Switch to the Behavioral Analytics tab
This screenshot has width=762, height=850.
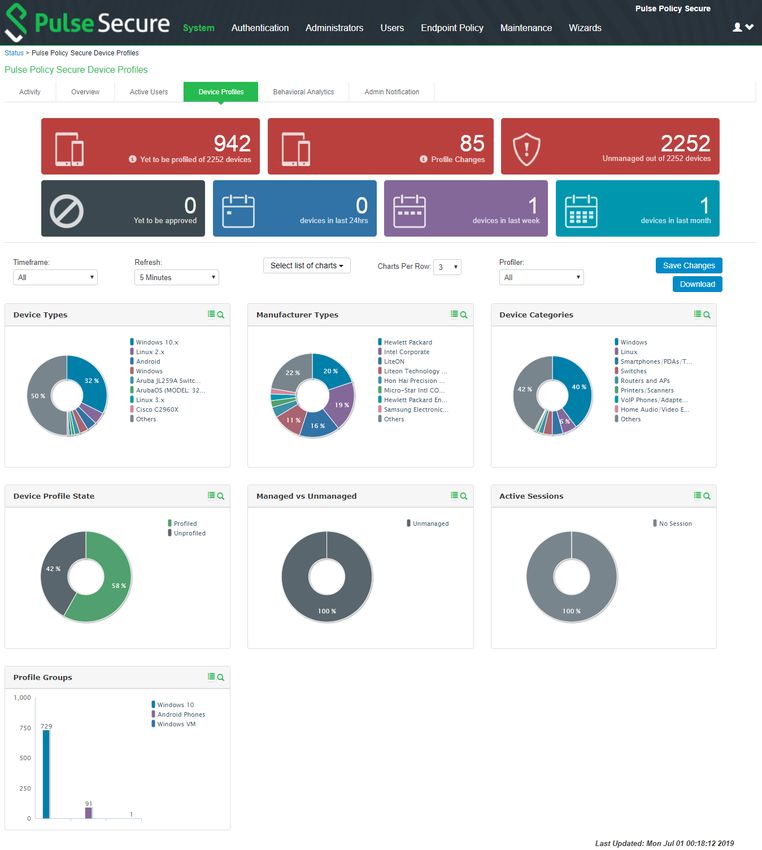coord(303,92)
